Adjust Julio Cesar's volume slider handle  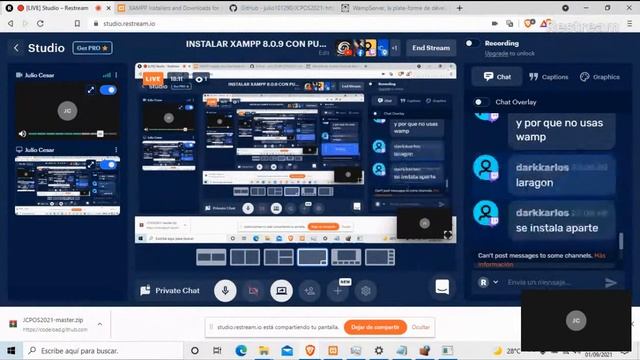coord(100,133)
